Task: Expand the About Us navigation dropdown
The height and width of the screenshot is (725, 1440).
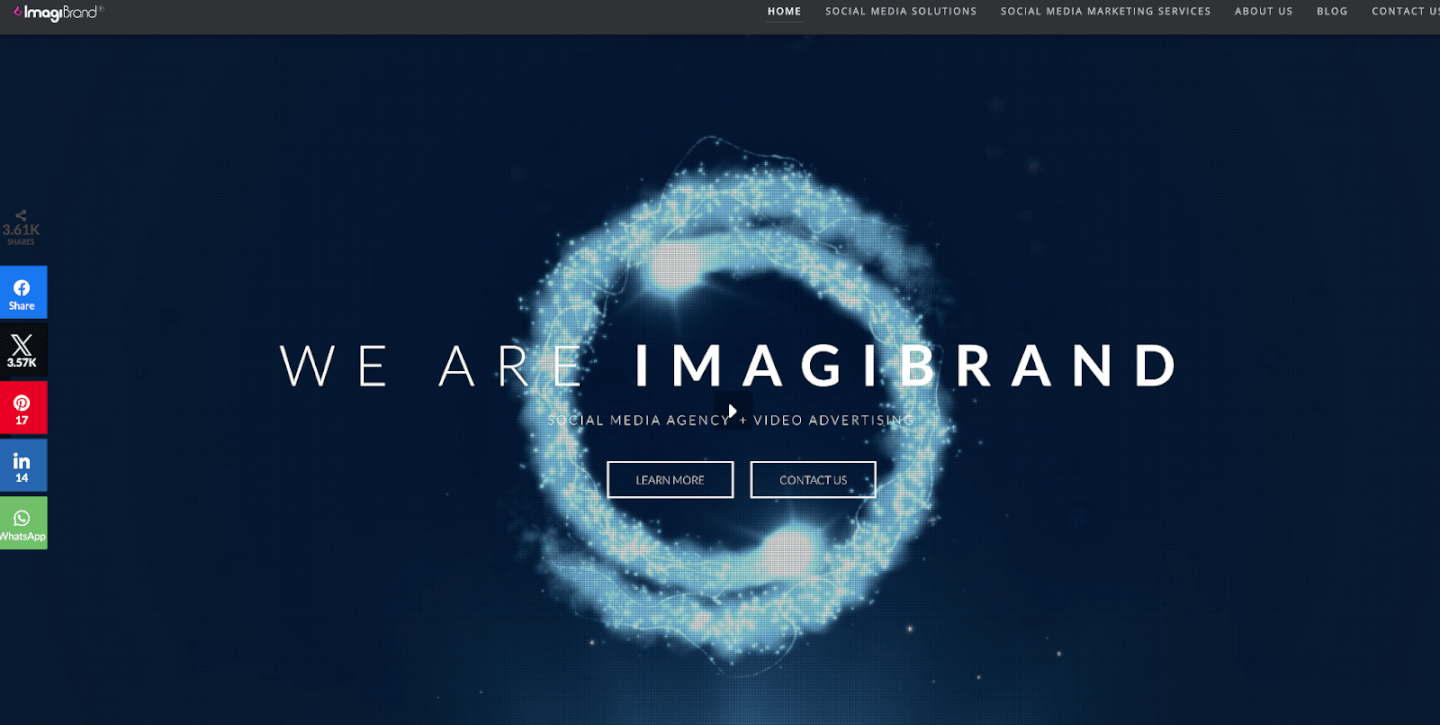Action: coord(1263,11)
